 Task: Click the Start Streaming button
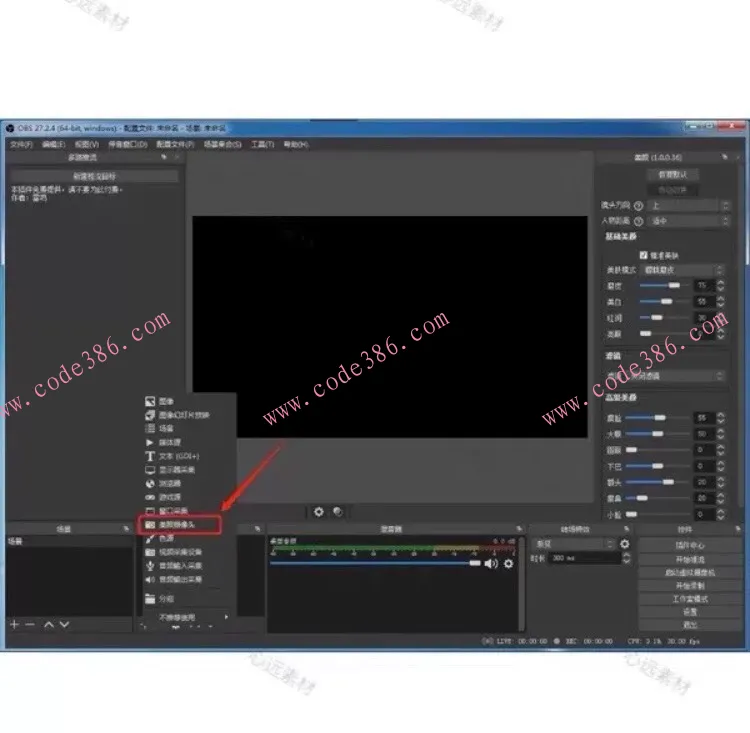pos(690,559)
